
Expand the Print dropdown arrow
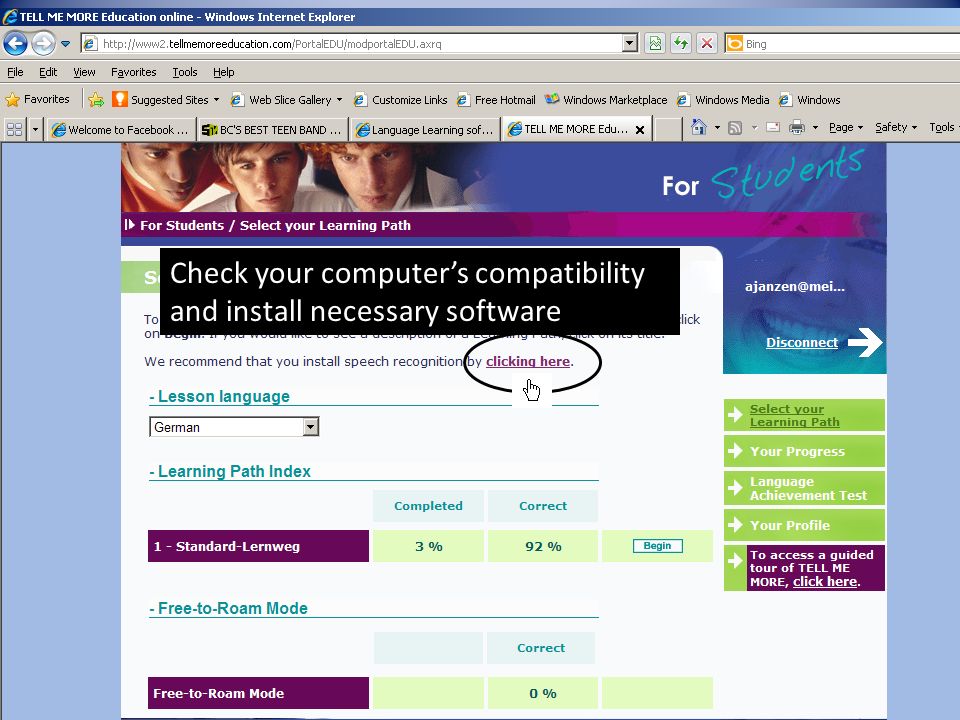(815, 127)
